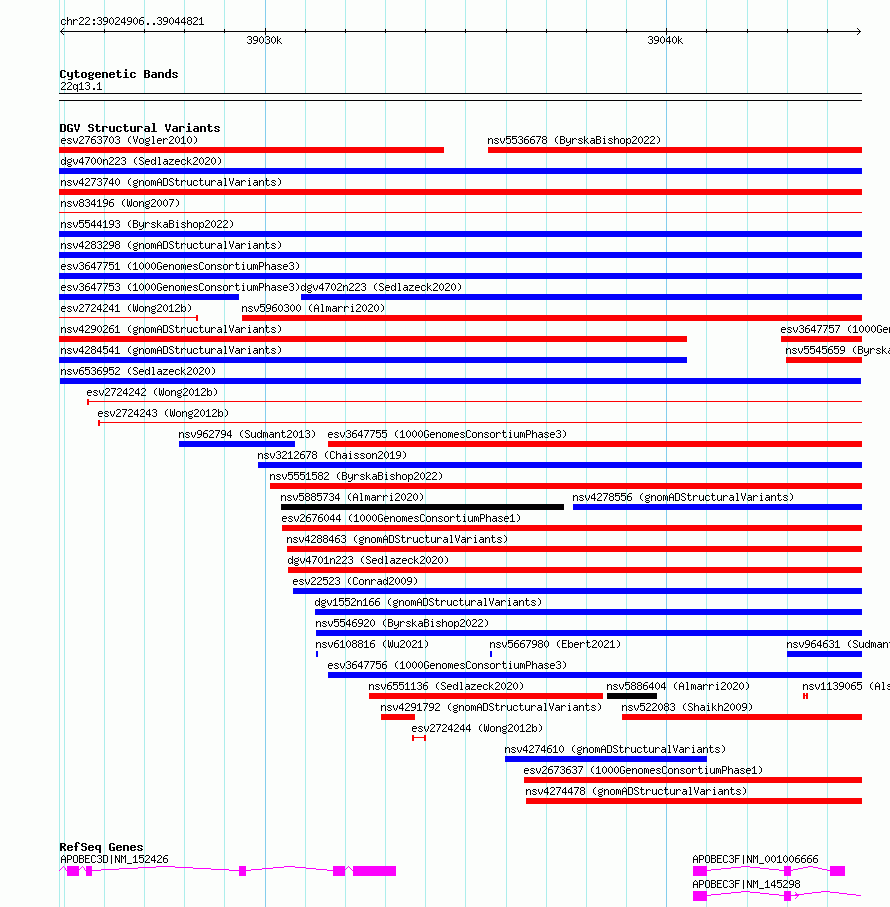The height and width of the screenshot is (907, 890).
Task: Click the RefSeq Genes track title
Action: coord(101,847)
